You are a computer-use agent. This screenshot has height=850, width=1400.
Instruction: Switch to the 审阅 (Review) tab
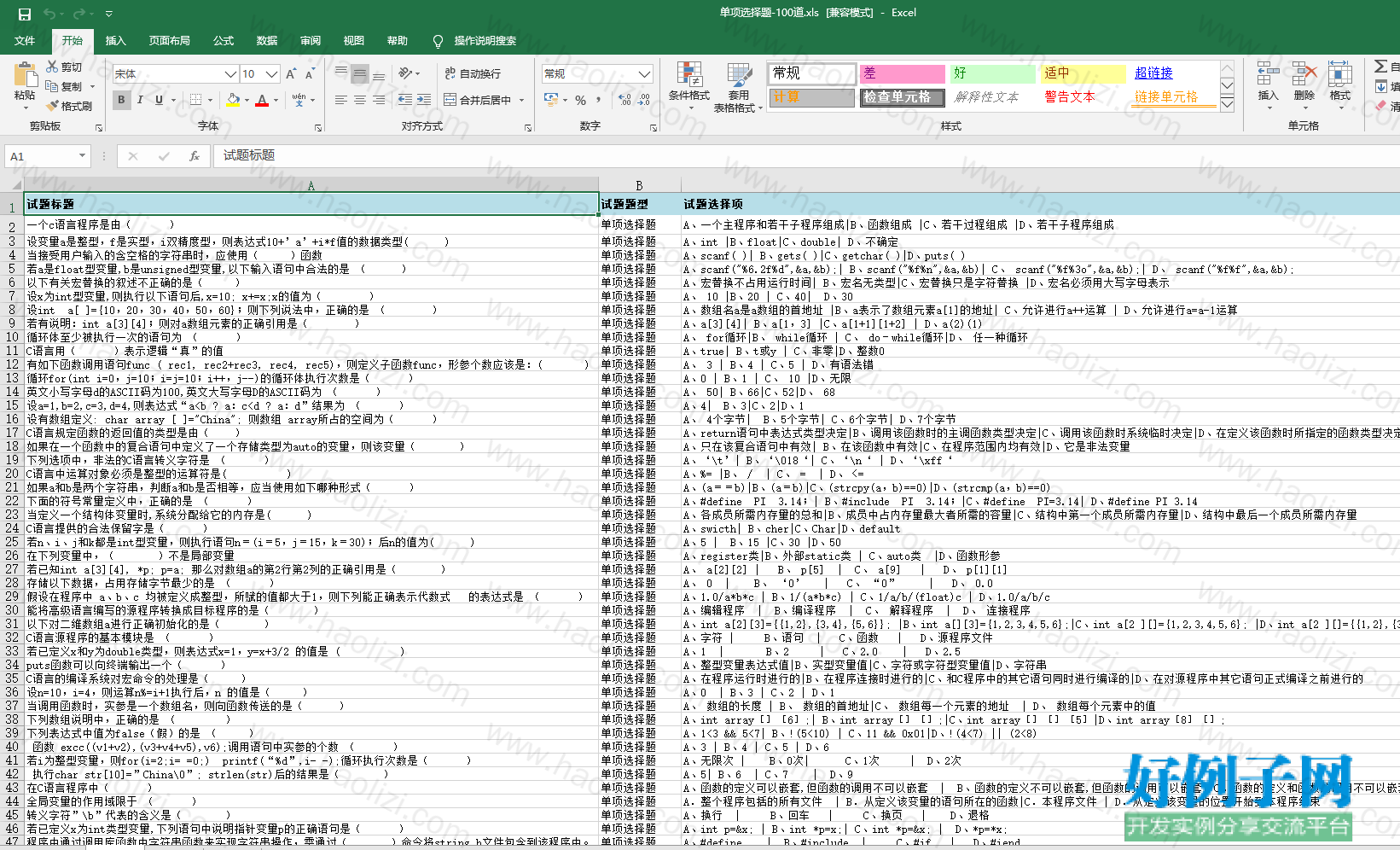click(x=311, y=41)
